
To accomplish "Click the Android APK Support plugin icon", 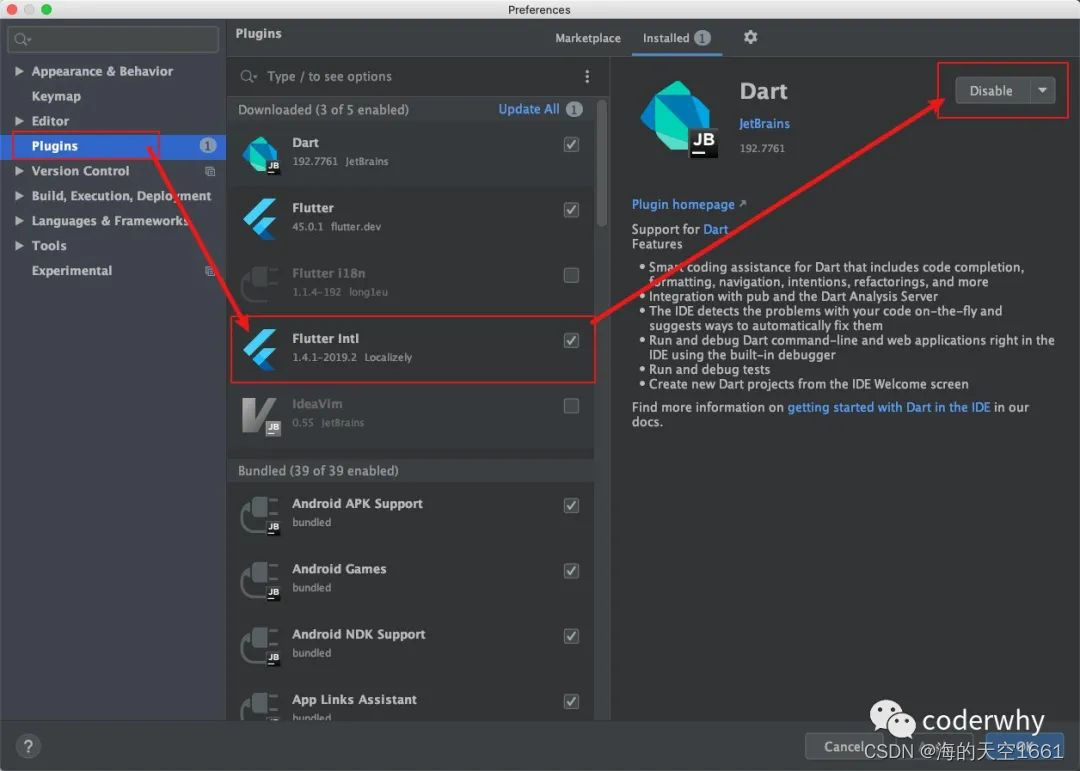I will tap(260, 515).
